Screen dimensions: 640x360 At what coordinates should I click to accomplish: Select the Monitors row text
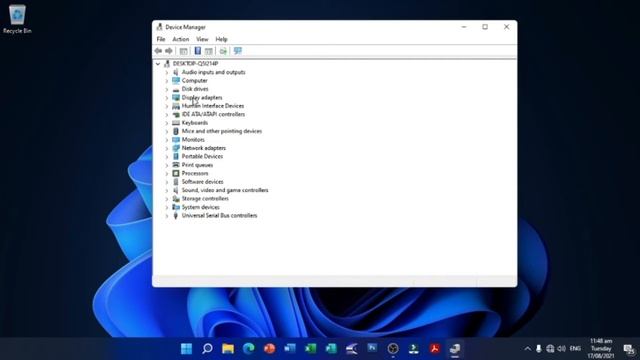[x=193, y=140]
